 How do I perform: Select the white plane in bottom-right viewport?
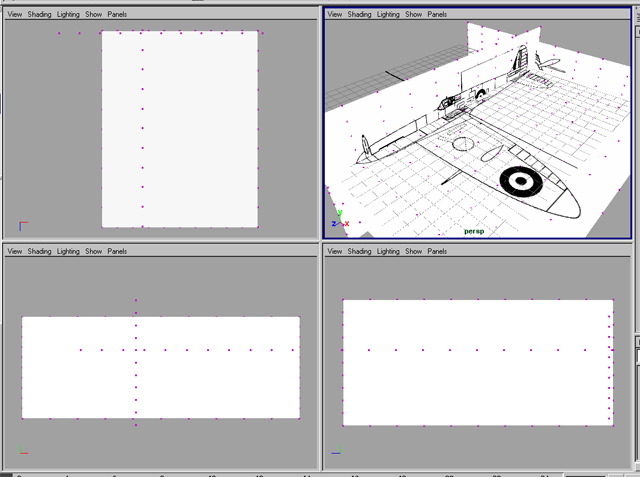pyautogui.click(x=478, y=363)
